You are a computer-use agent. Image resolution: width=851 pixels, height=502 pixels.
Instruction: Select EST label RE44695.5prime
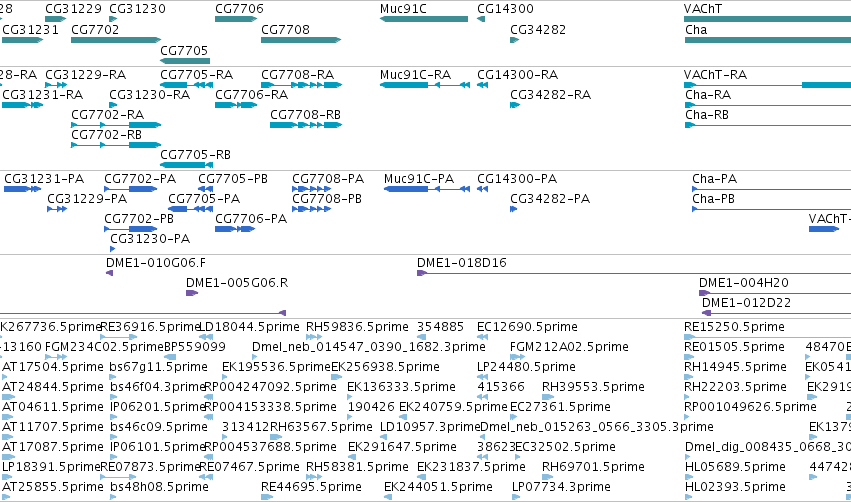(312, 487)
